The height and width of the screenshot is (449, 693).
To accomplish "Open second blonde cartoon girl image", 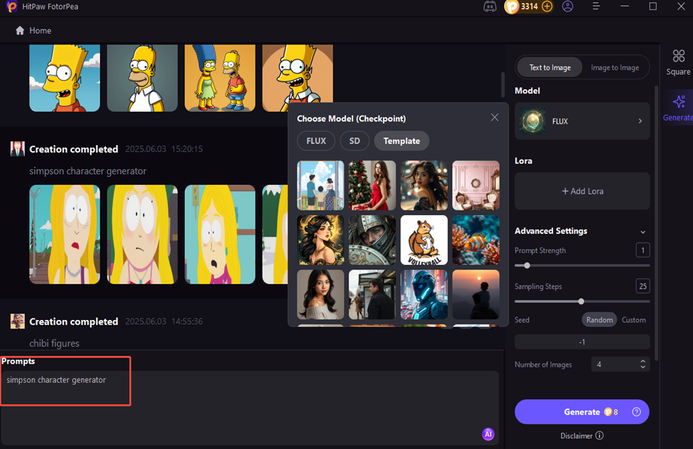I will (142, 234).
